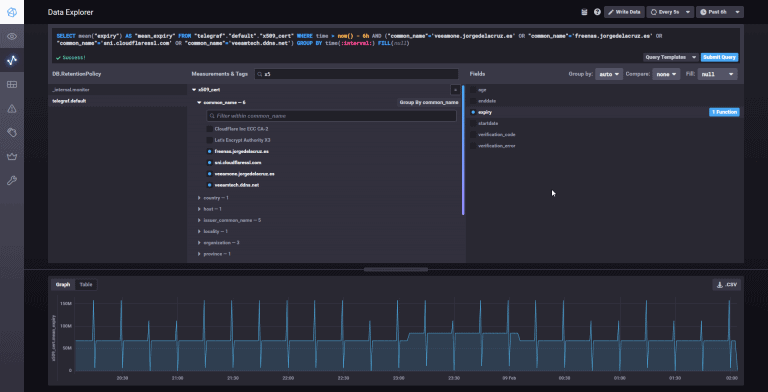Open Query Templates dropdown
This screenshot has width=768, height=392.
pyautogui.click(x=671, y=57)
